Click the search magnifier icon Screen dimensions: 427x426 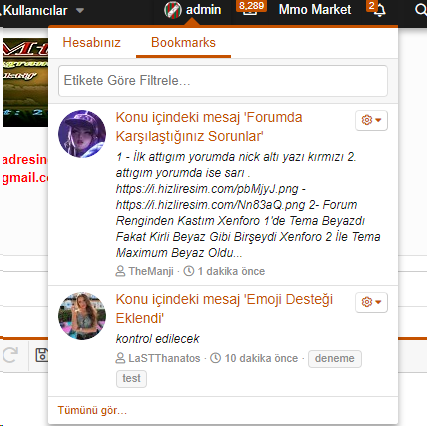click(421, 10)
